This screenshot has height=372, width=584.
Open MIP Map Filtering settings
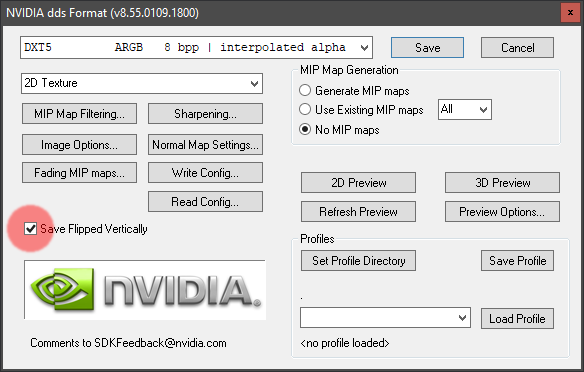(x=79, y=114)
